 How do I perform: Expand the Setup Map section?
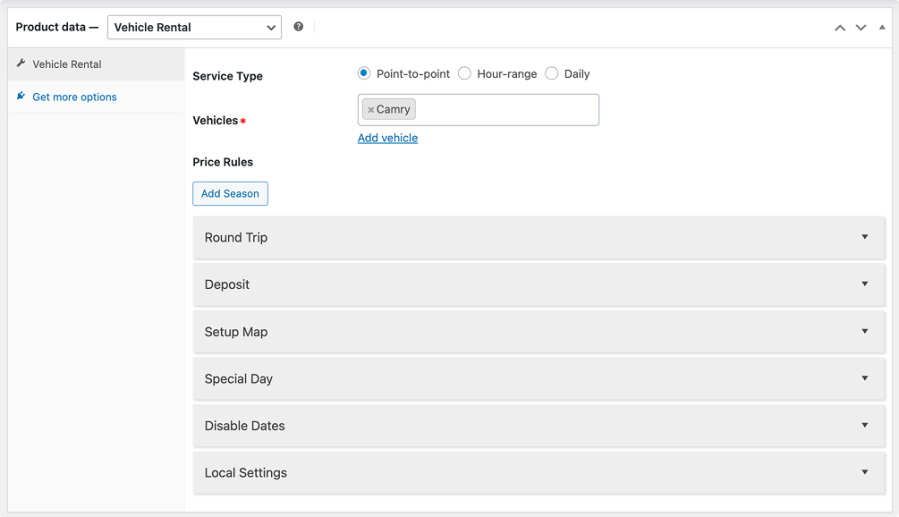pyautogui.click(x=538, y=332)
